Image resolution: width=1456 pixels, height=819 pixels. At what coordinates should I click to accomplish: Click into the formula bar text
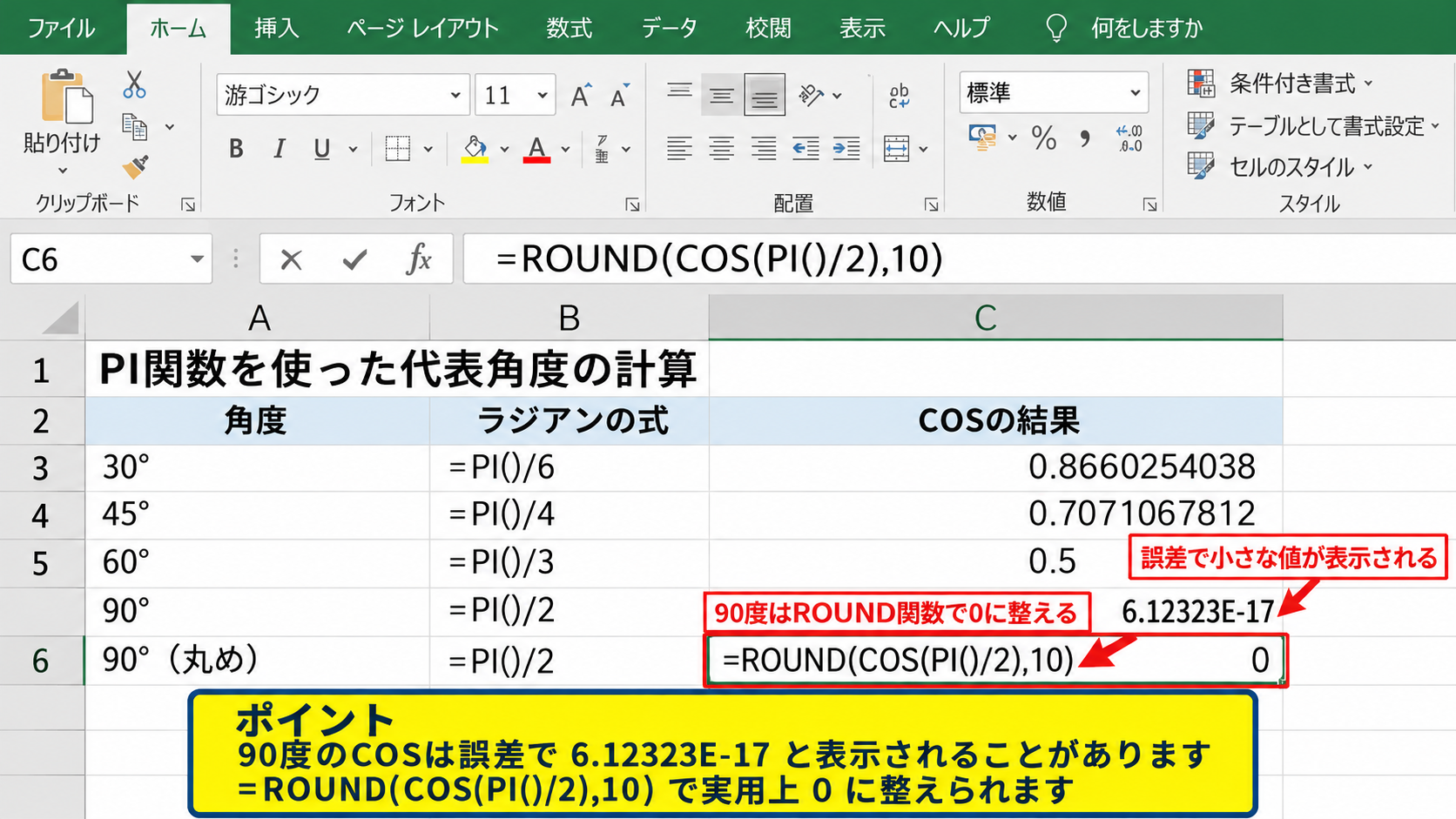click(x=719, y=259)
